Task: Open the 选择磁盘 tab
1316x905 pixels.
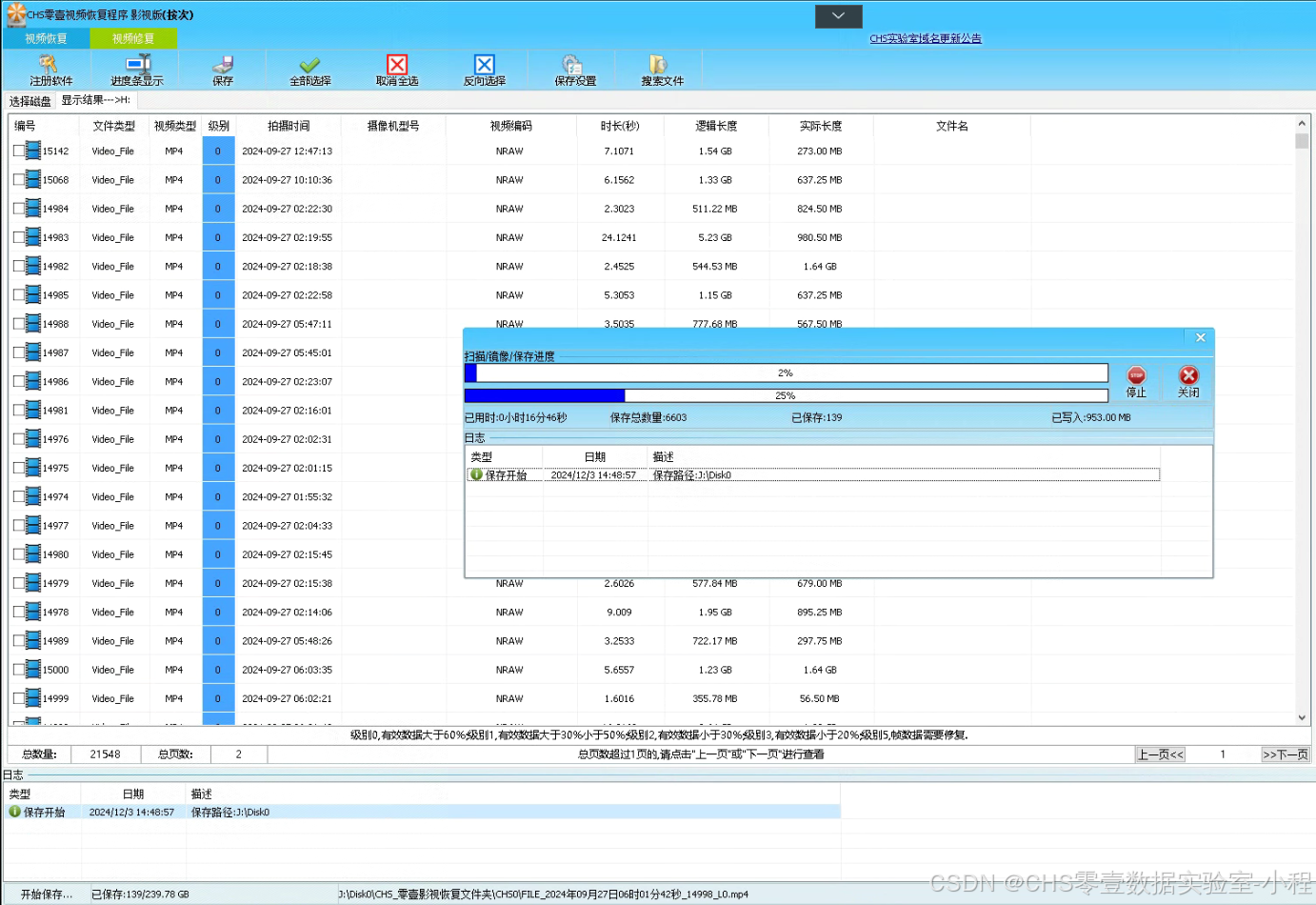Action: (x=30, y=101)
